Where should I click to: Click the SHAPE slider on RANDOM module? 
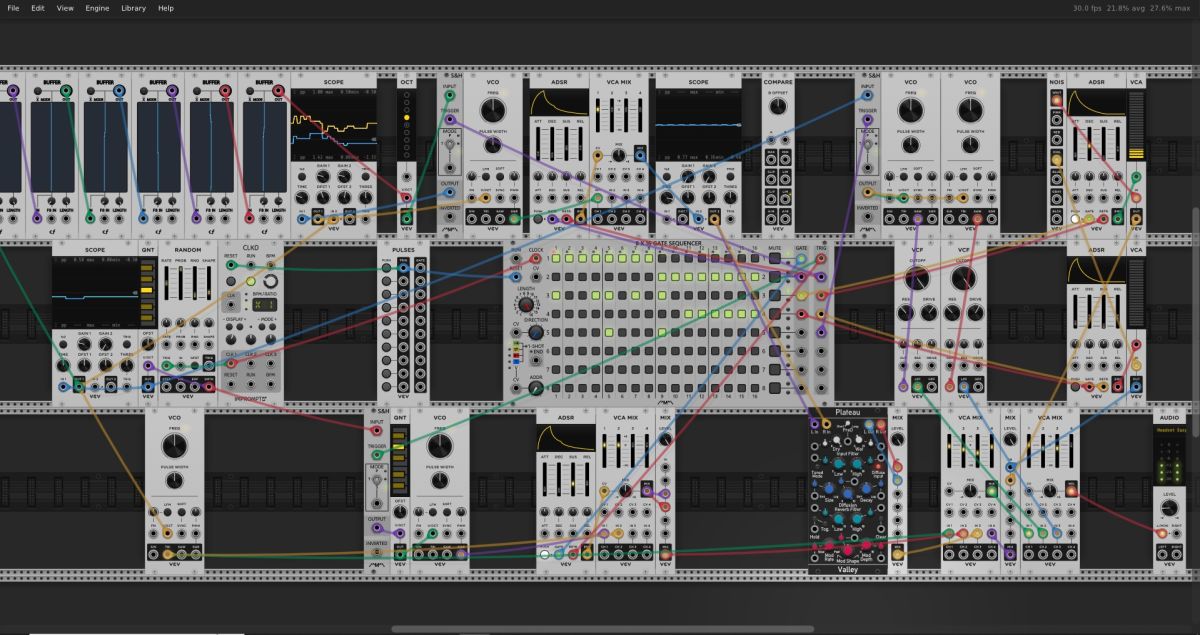pyautogui.click(x=209, y=283)
